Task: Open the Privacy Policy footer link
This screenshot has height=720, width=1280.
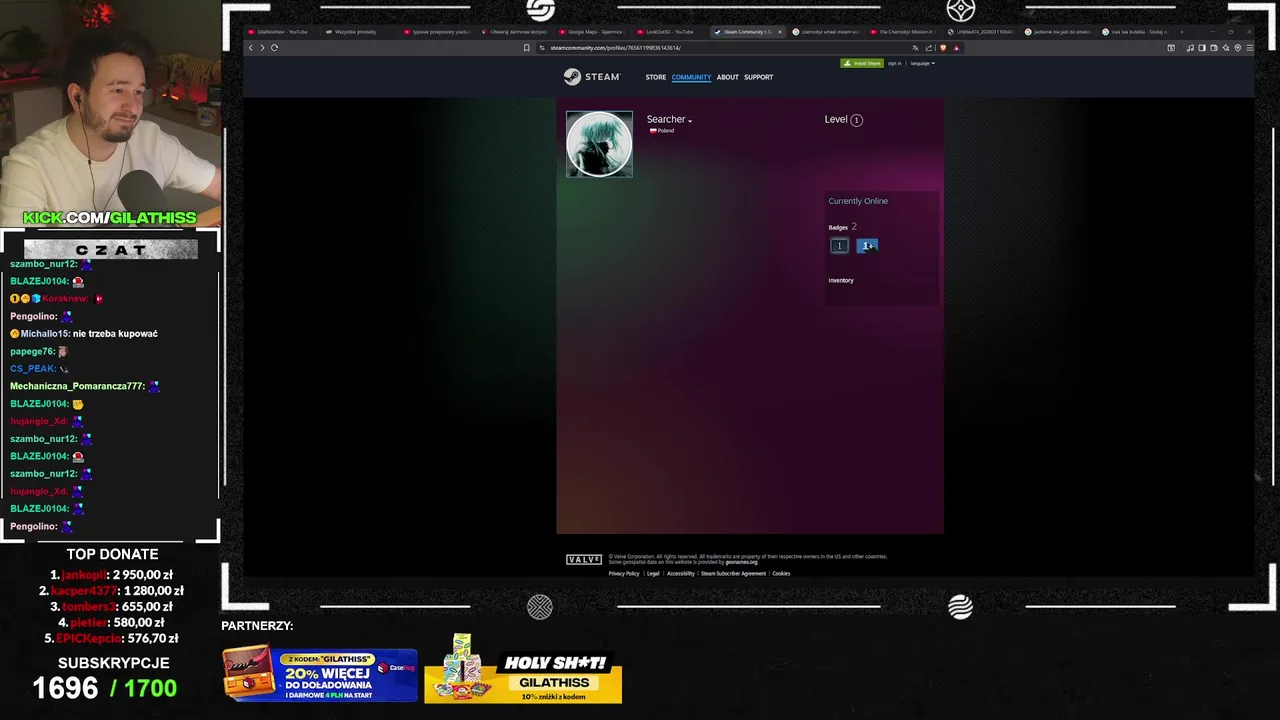Action: click(x=624, y=574)
